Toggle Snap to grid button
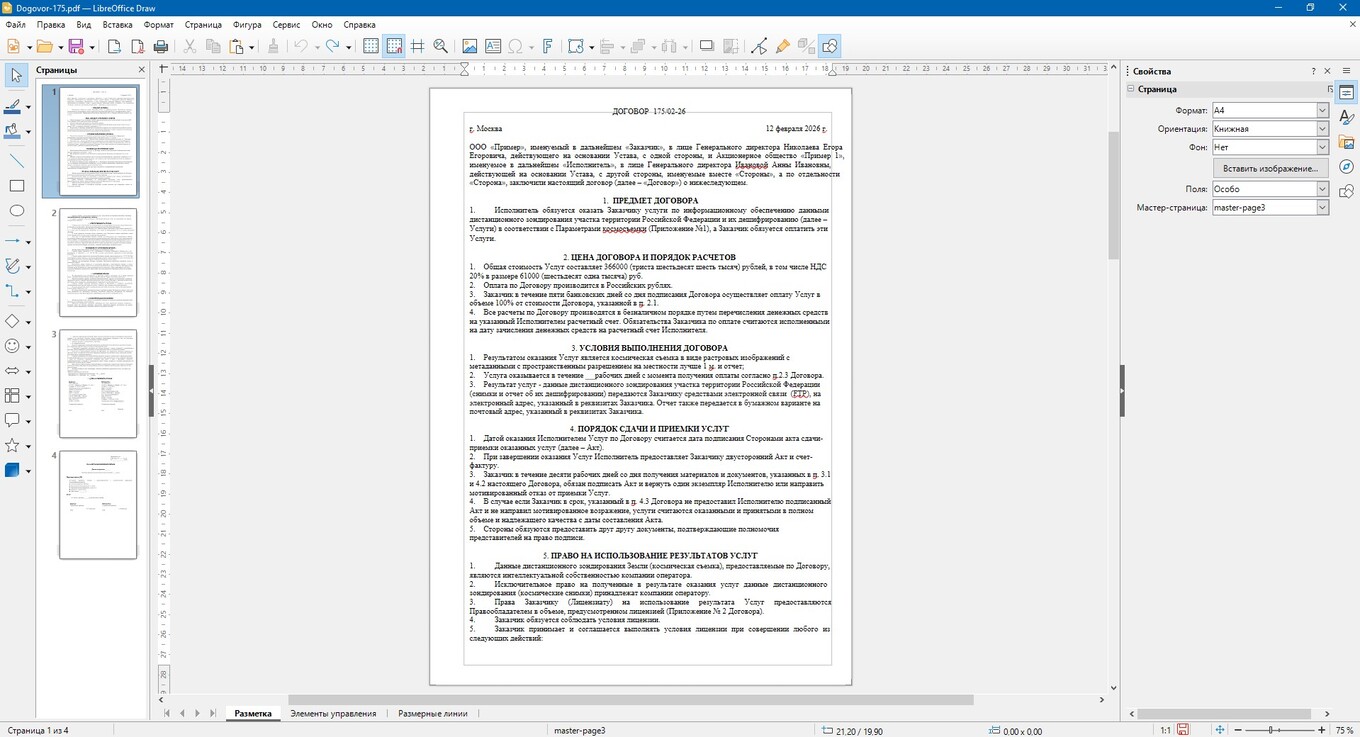The height and width of the screenshot is (737, 1360). [x=394, y=46]
